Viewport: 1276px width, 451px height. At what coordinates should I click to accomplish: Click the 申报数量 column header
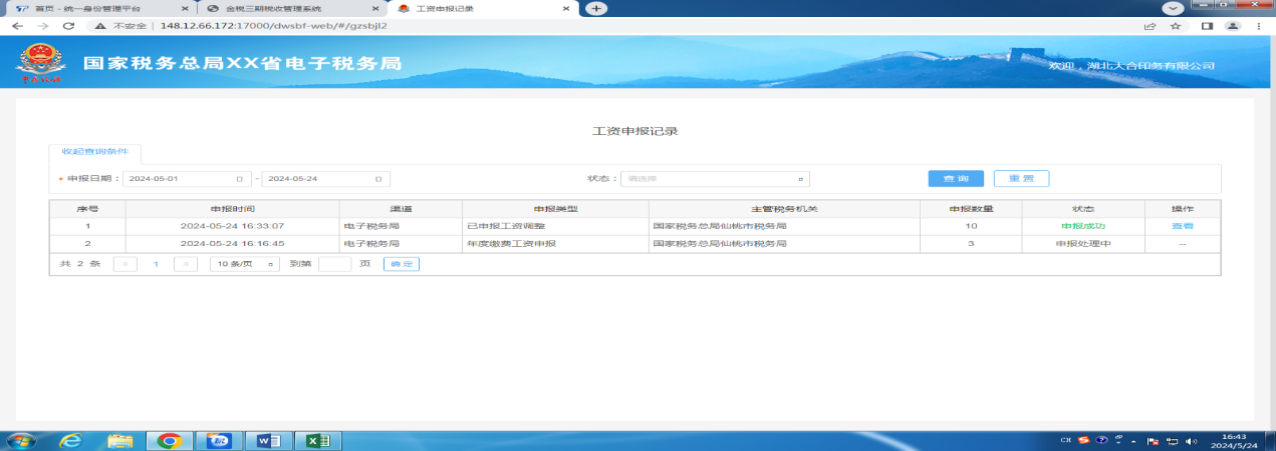tap(971, 209)
